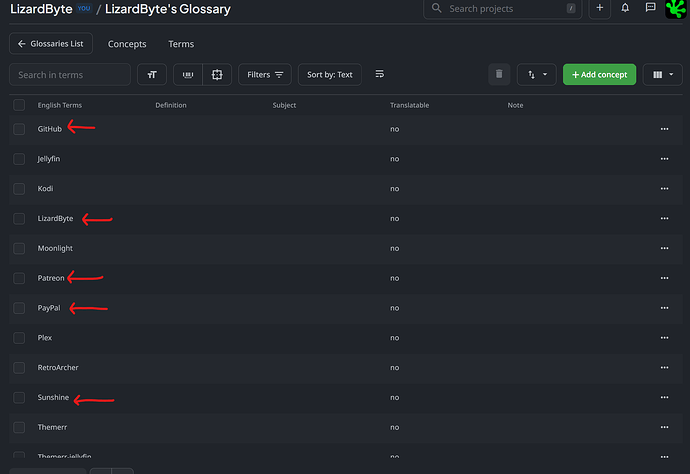
Task: Select all terms with header checkbox
Action: point(19,105)
